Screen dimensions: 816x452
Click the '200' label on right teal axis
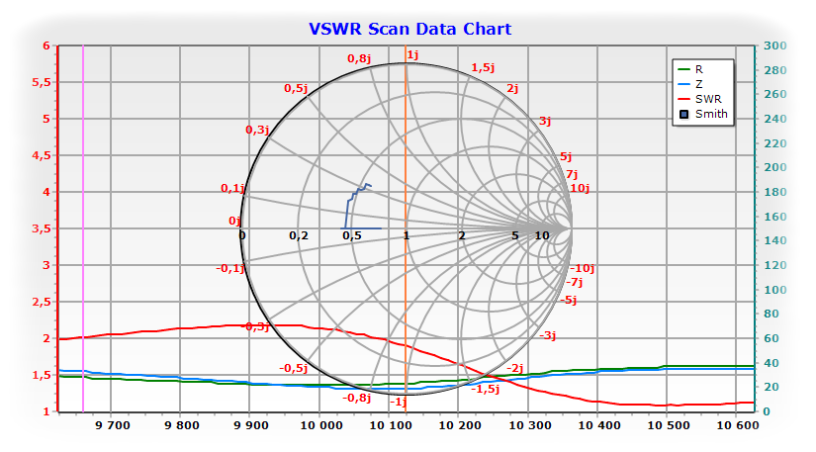775,167
